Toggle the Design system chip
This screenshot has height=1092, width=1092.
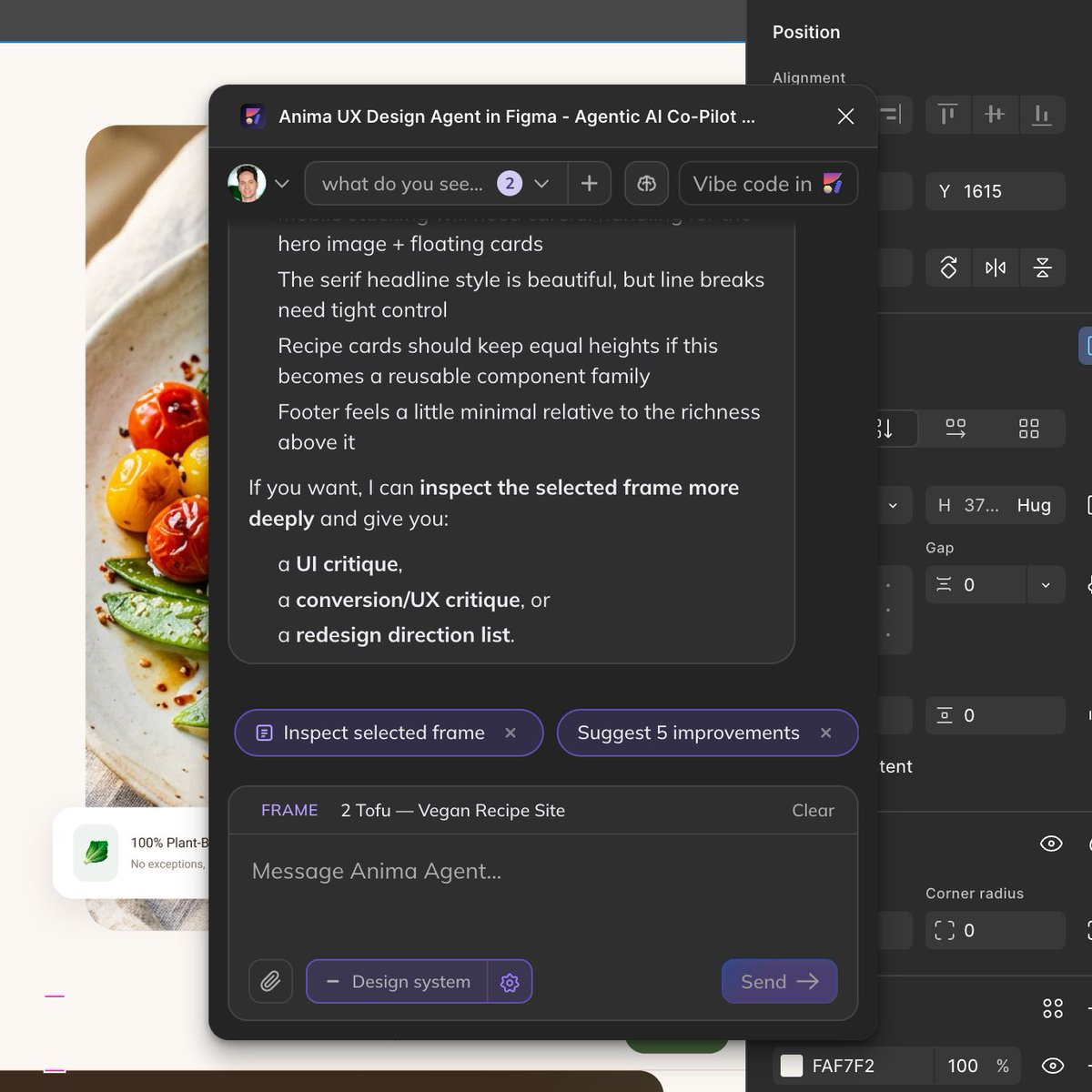pyautogui.click(x=398, y=982)
